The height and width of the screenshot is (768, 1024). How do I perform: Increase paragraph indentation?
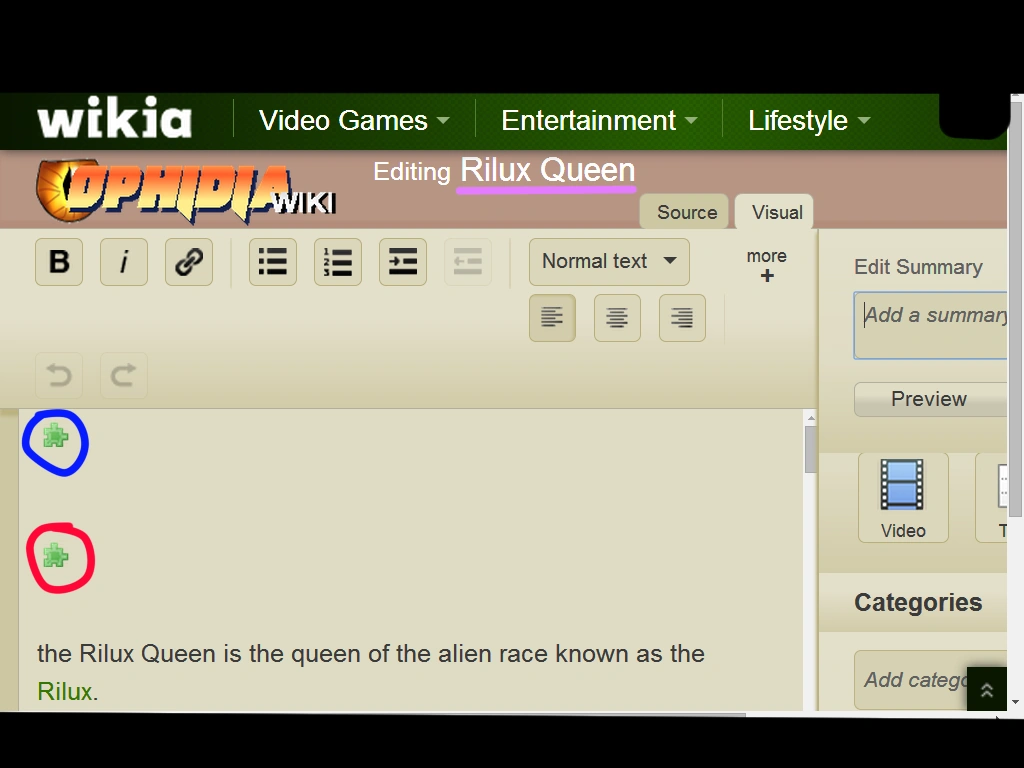(402, 261)
